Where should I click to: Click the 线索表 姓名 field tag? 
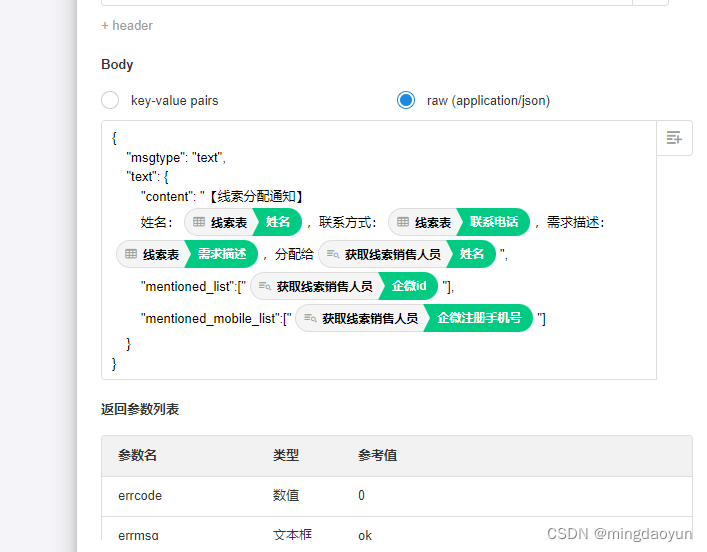(x=243, y=222)
